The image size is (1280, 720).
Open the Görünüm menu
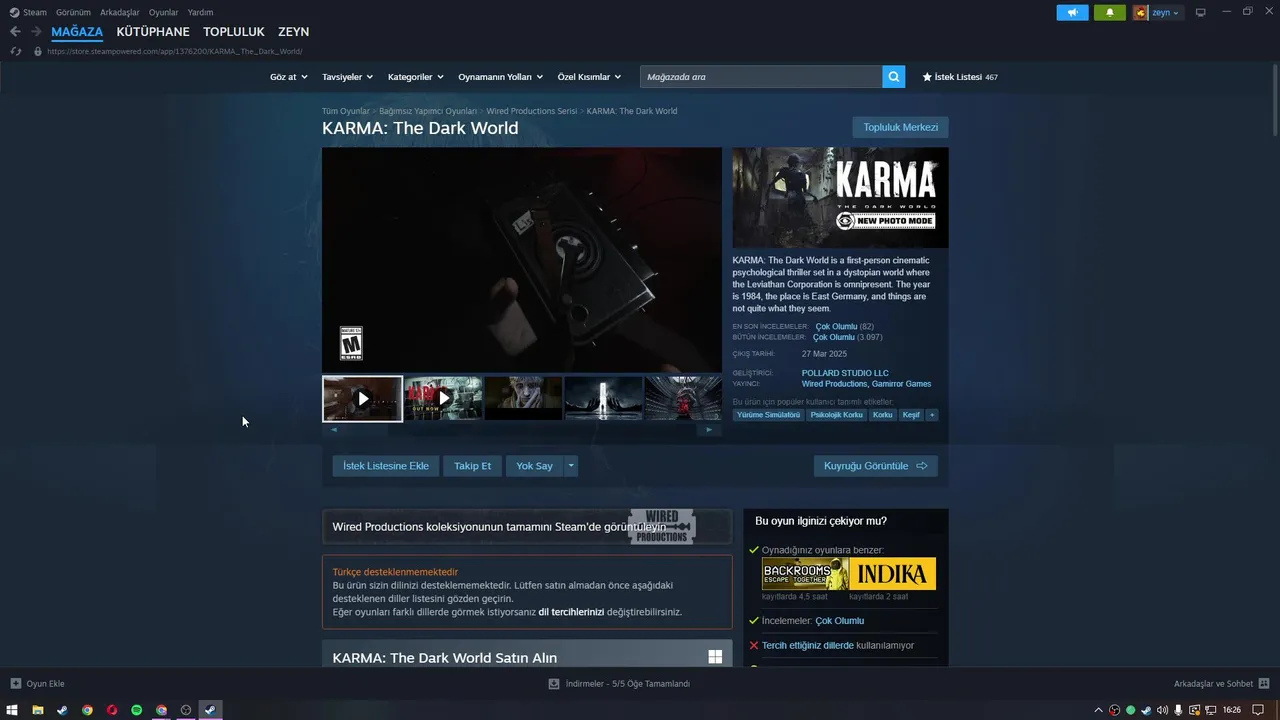(73, 12)
